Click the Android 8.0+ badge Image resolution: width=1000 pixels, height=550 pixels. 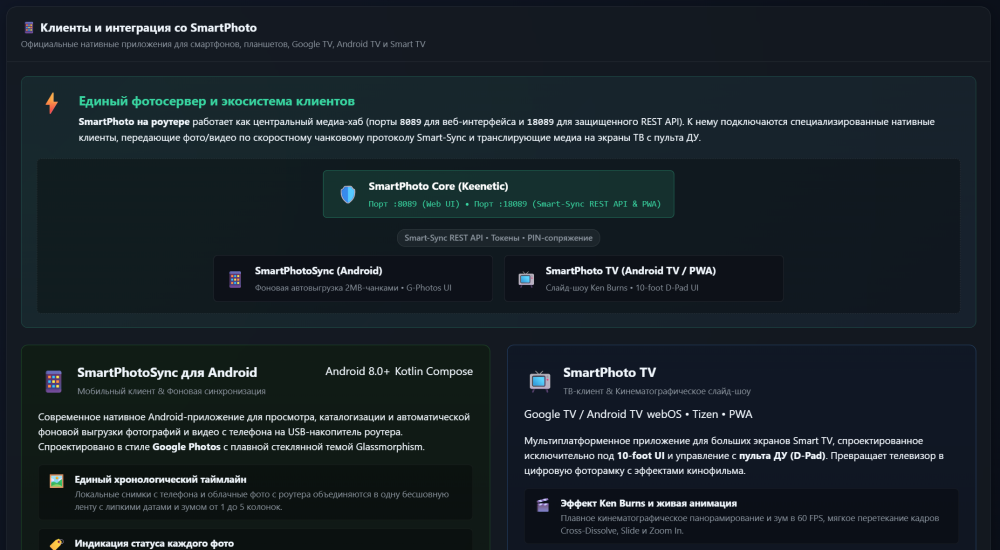coord(357,371)
